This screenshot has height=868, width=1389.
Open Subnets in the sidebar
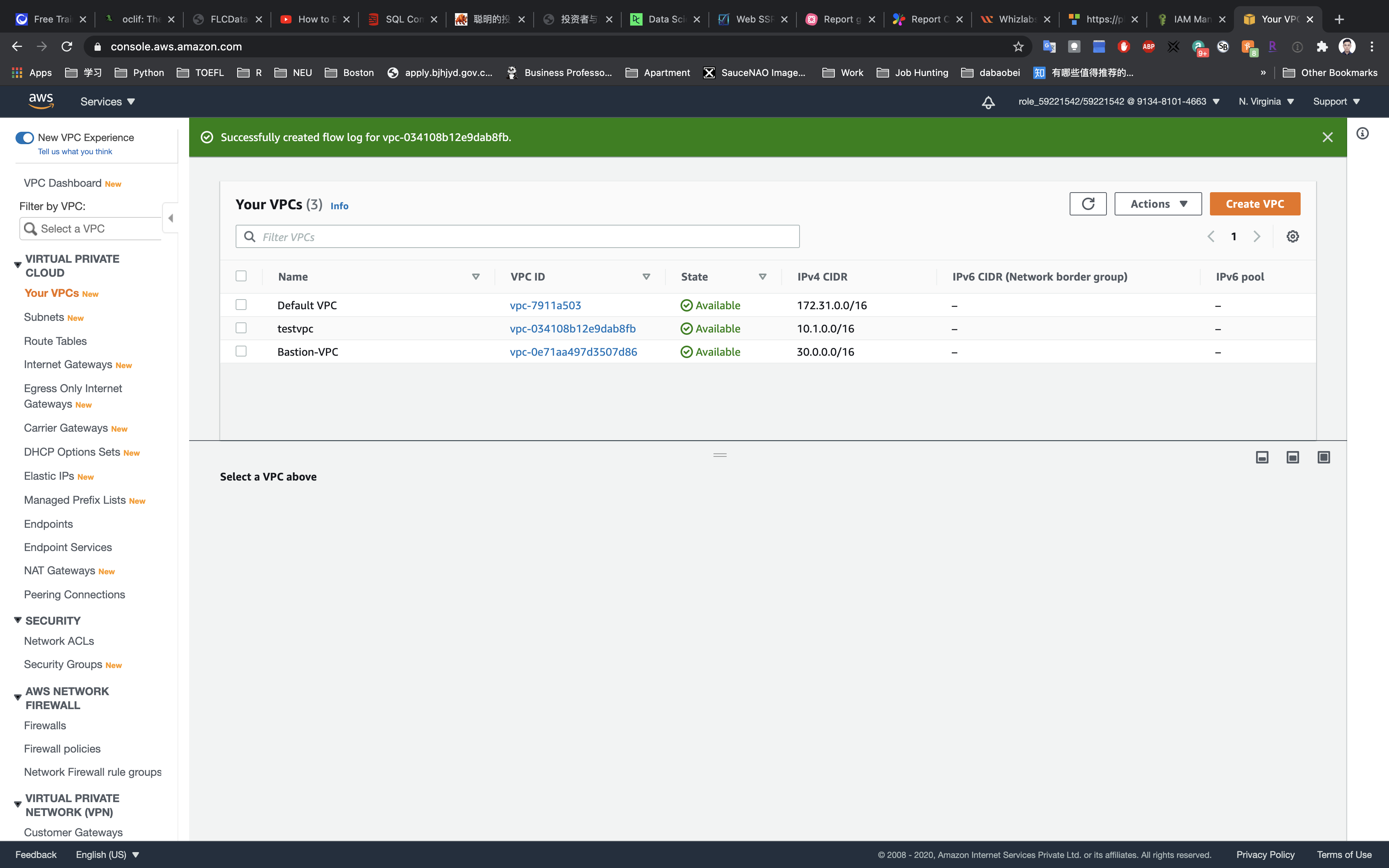tap(44, 317)
